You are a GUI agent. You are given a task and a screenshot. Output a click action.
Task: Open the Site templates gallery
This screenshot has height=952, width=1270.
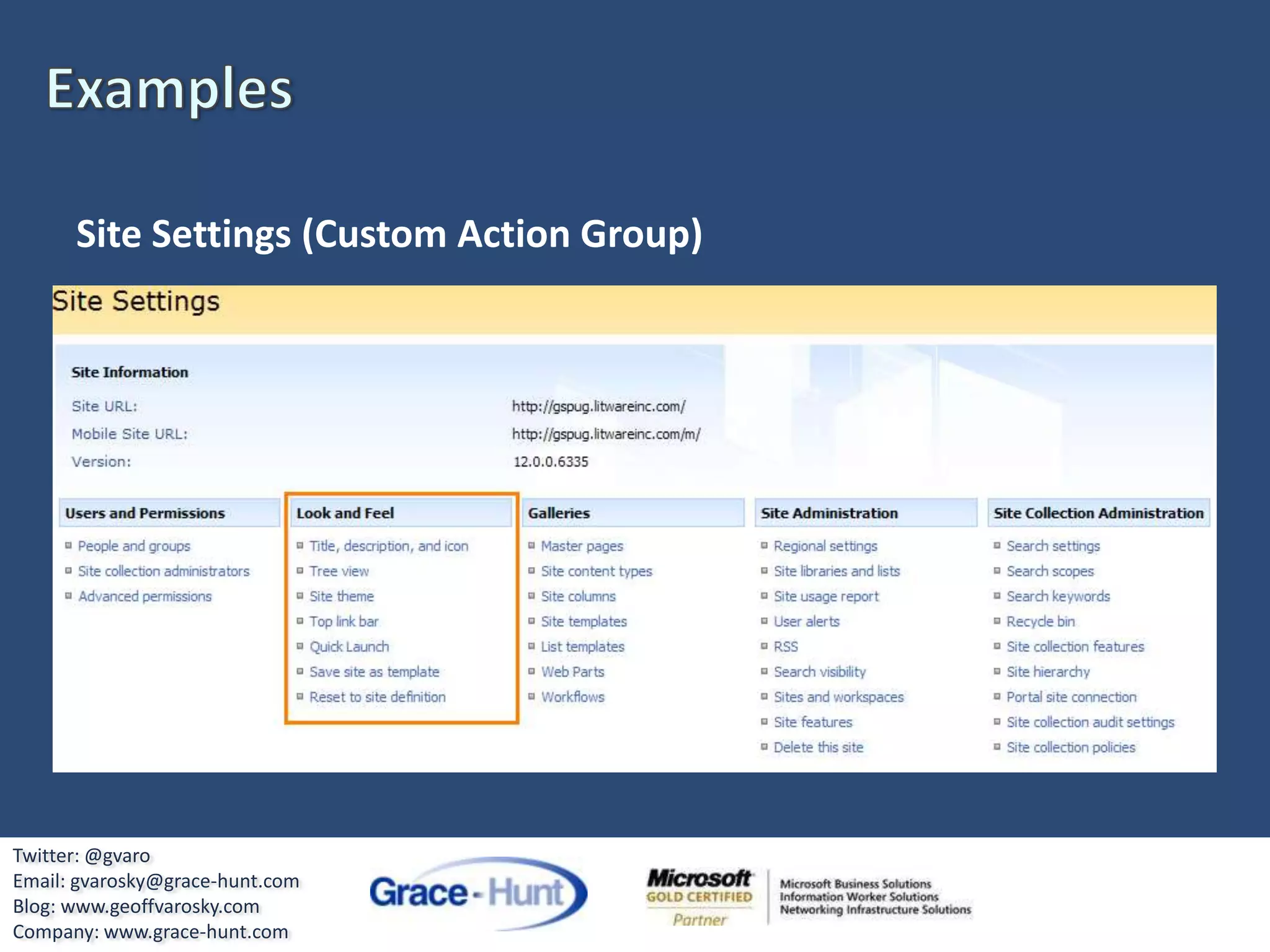coord(584,621)
